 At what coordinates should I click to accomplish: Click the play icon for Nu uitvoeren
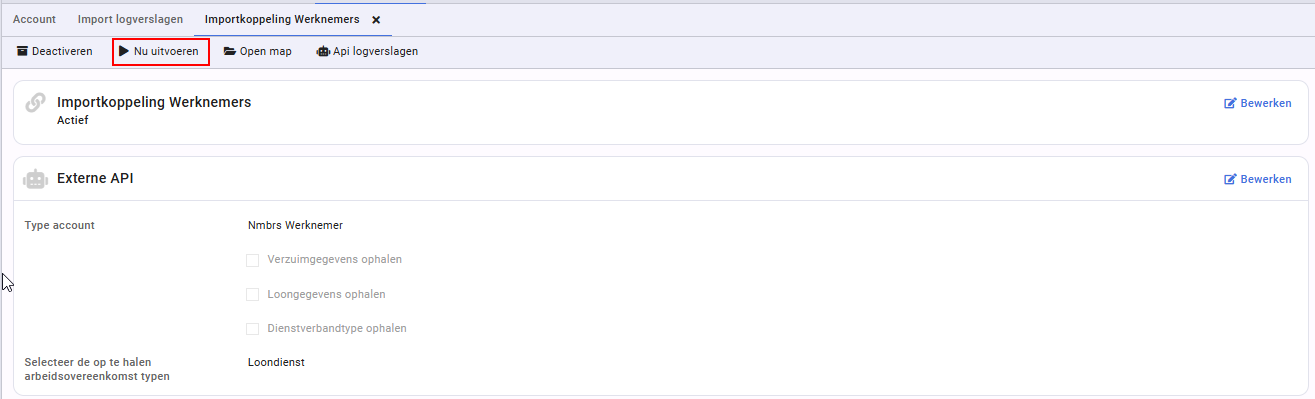pos(124,51)
